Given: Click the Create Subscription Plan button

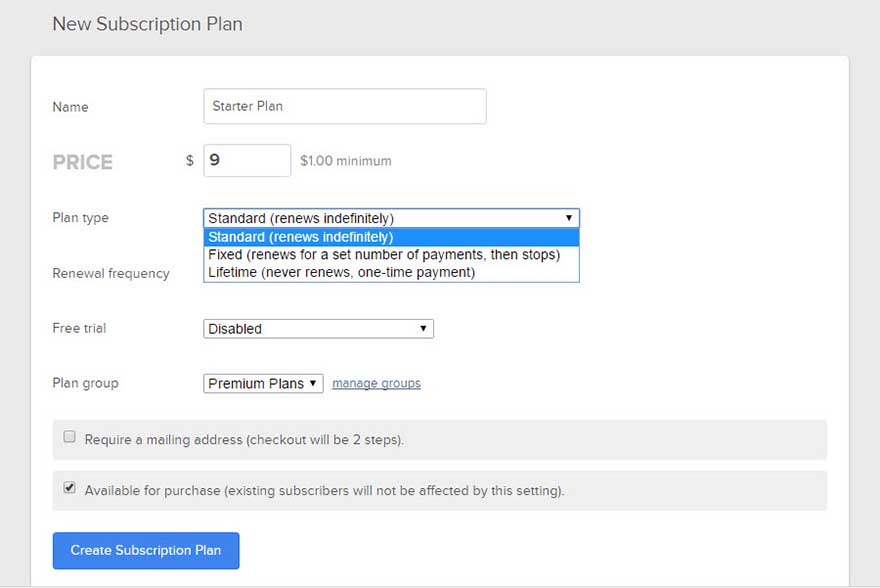Looking at the screenshot, I should point(146,550).
